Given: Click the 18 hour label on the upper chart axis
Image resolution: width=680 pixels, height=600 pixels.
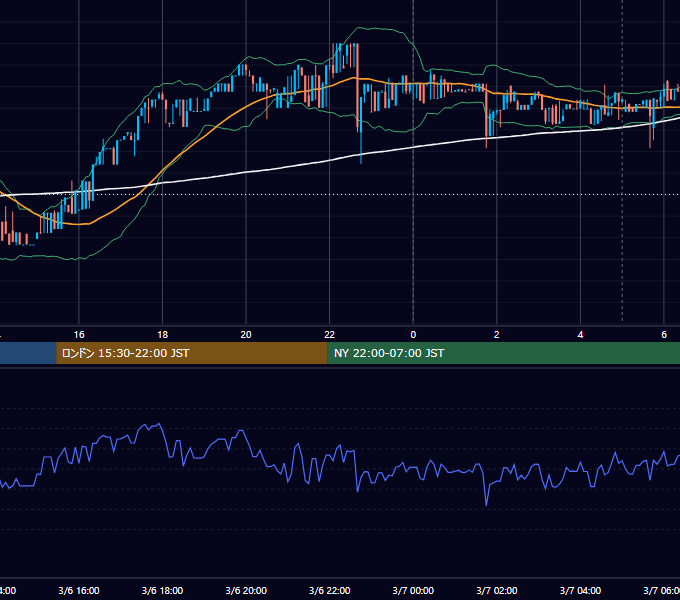Looking at the screenshot, I should [163, 335].
